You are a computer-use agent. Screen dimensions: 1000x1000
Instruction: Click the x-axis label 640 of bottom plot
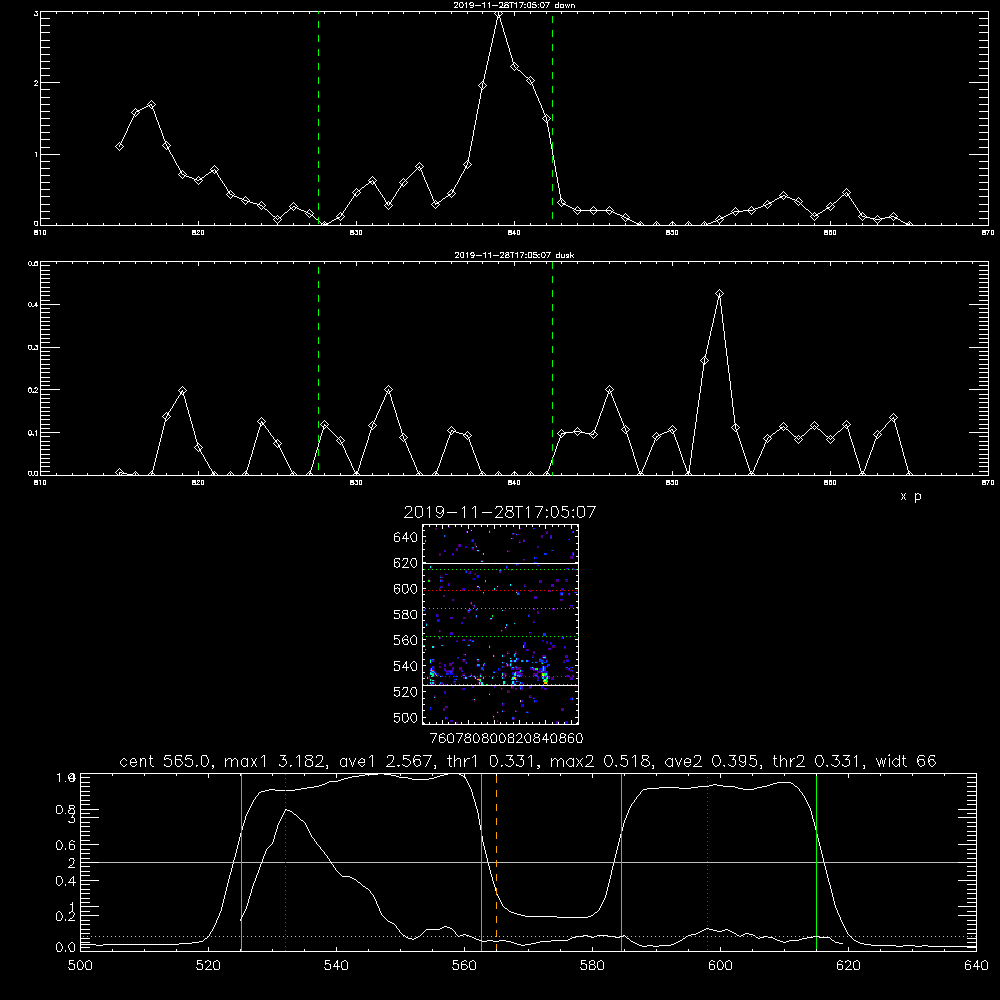(976, 966)
